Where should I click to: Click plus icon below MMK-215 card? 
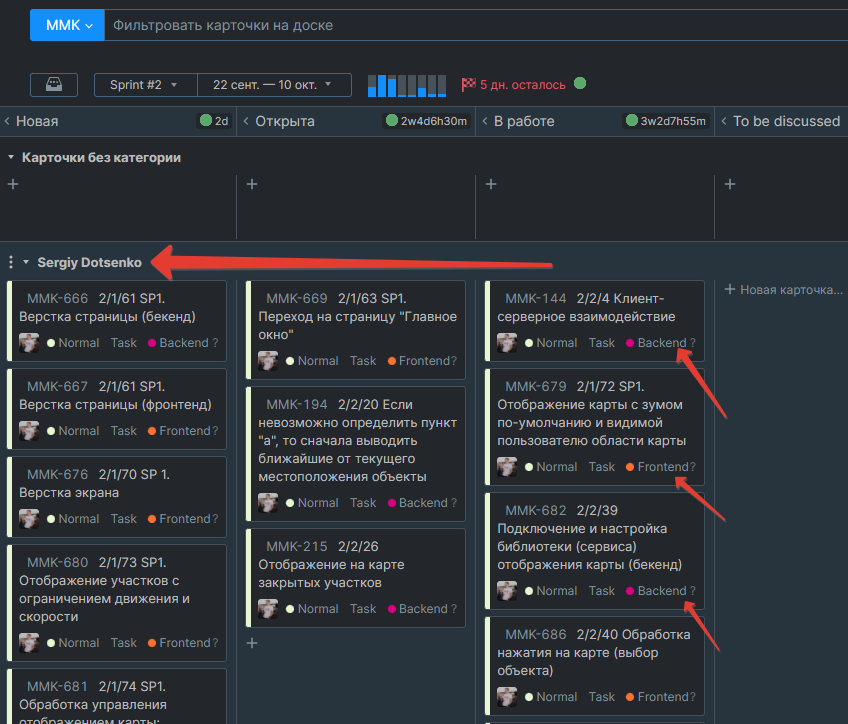(x=252, y=643)
